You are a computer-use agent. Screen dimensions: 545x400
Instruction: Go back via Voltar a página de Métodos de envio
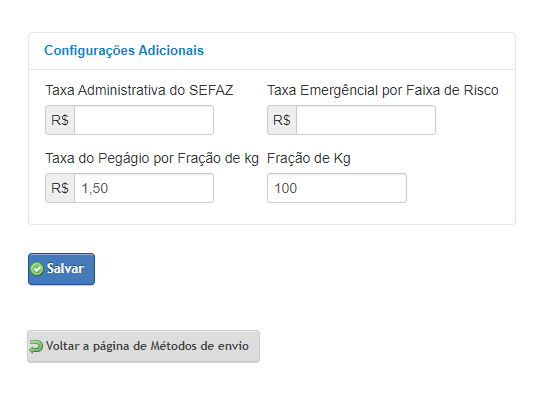tap(144, 346)
